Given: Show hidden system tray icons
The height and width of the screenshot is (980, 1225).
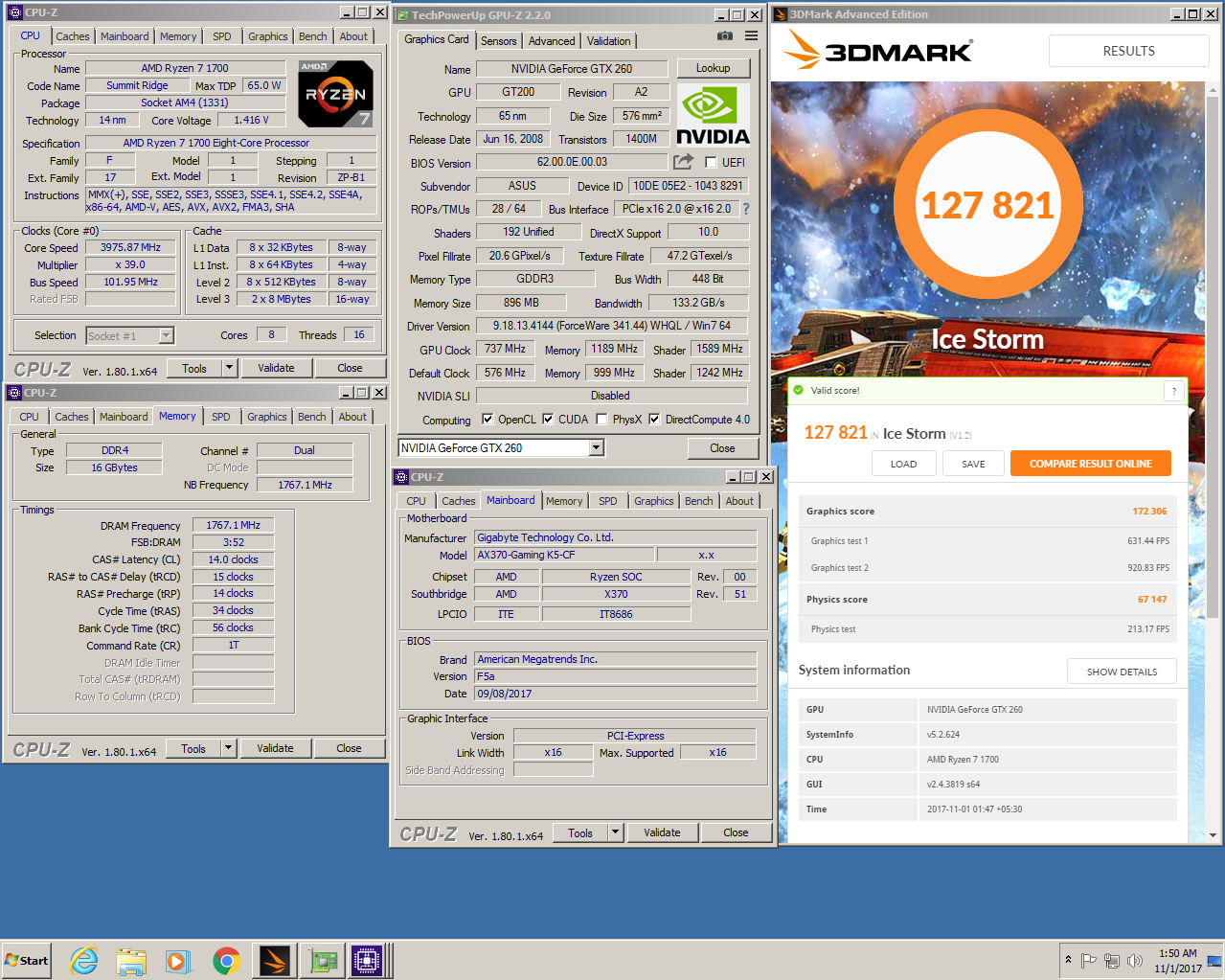Looking at the screenshot, I should [x=1068, y=960].
